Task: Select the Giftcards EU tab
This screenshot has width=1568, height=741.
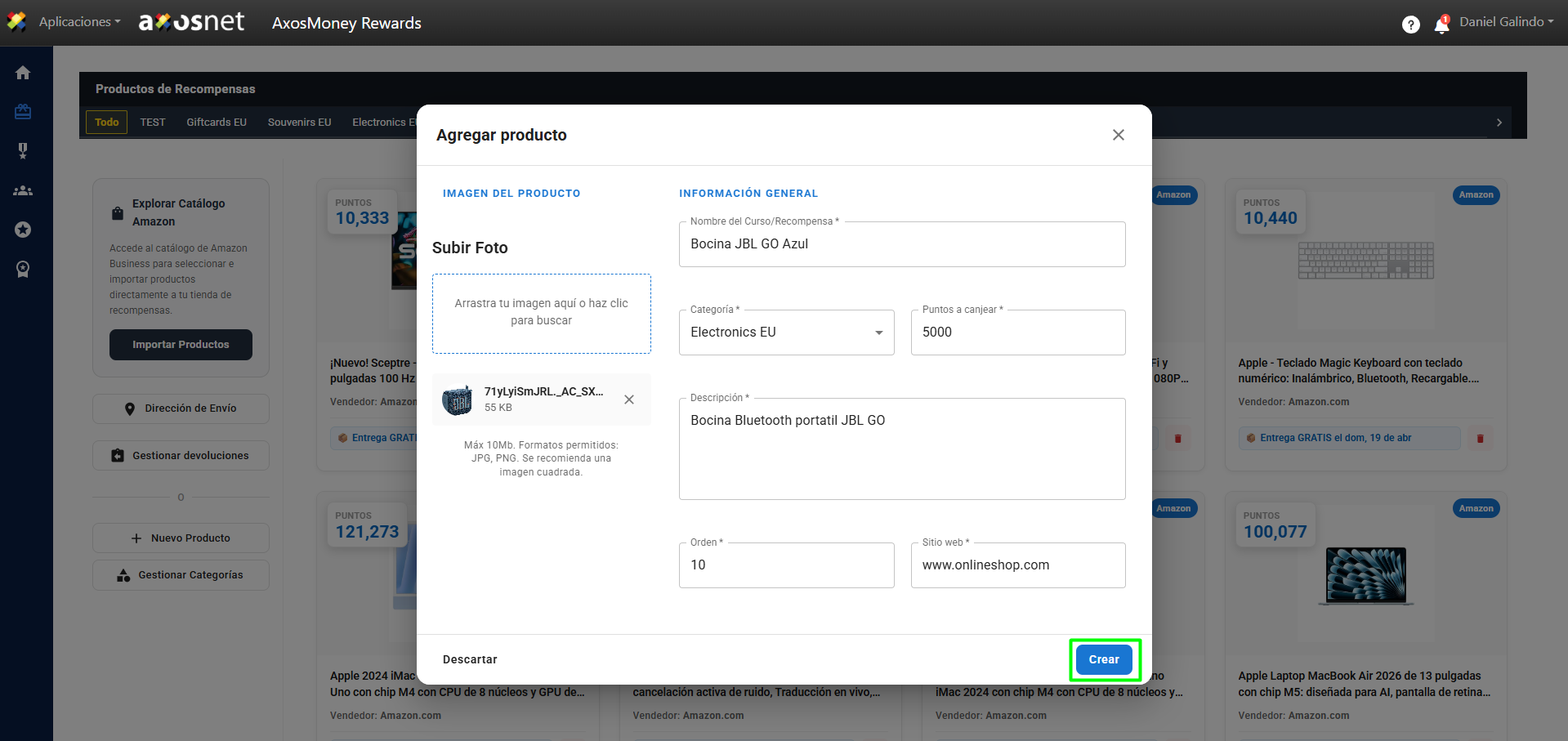Action: point(217,123)
